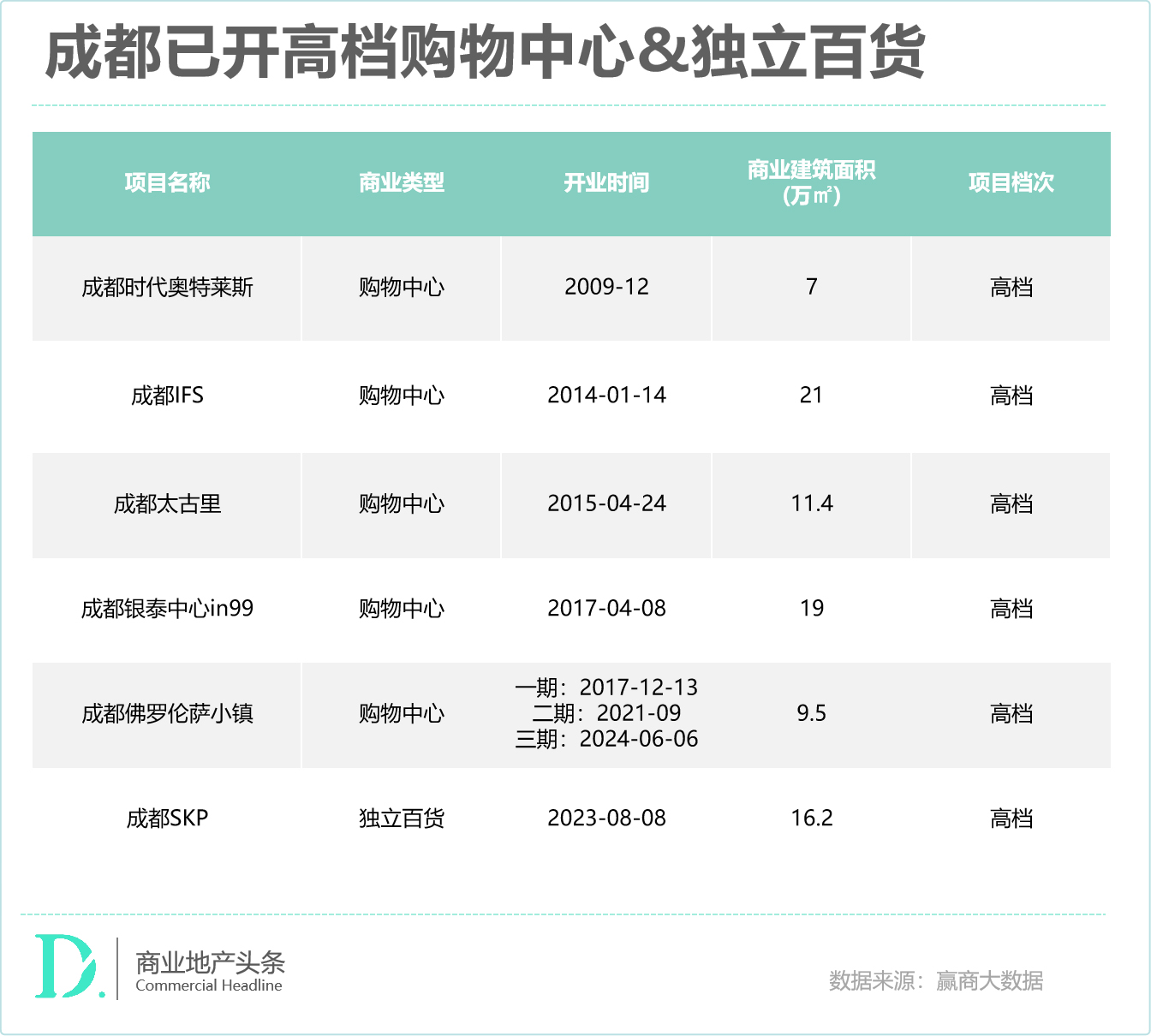1151x1036 pixels.
Task: Click the 项目档次 column header
Action: 1011,182
